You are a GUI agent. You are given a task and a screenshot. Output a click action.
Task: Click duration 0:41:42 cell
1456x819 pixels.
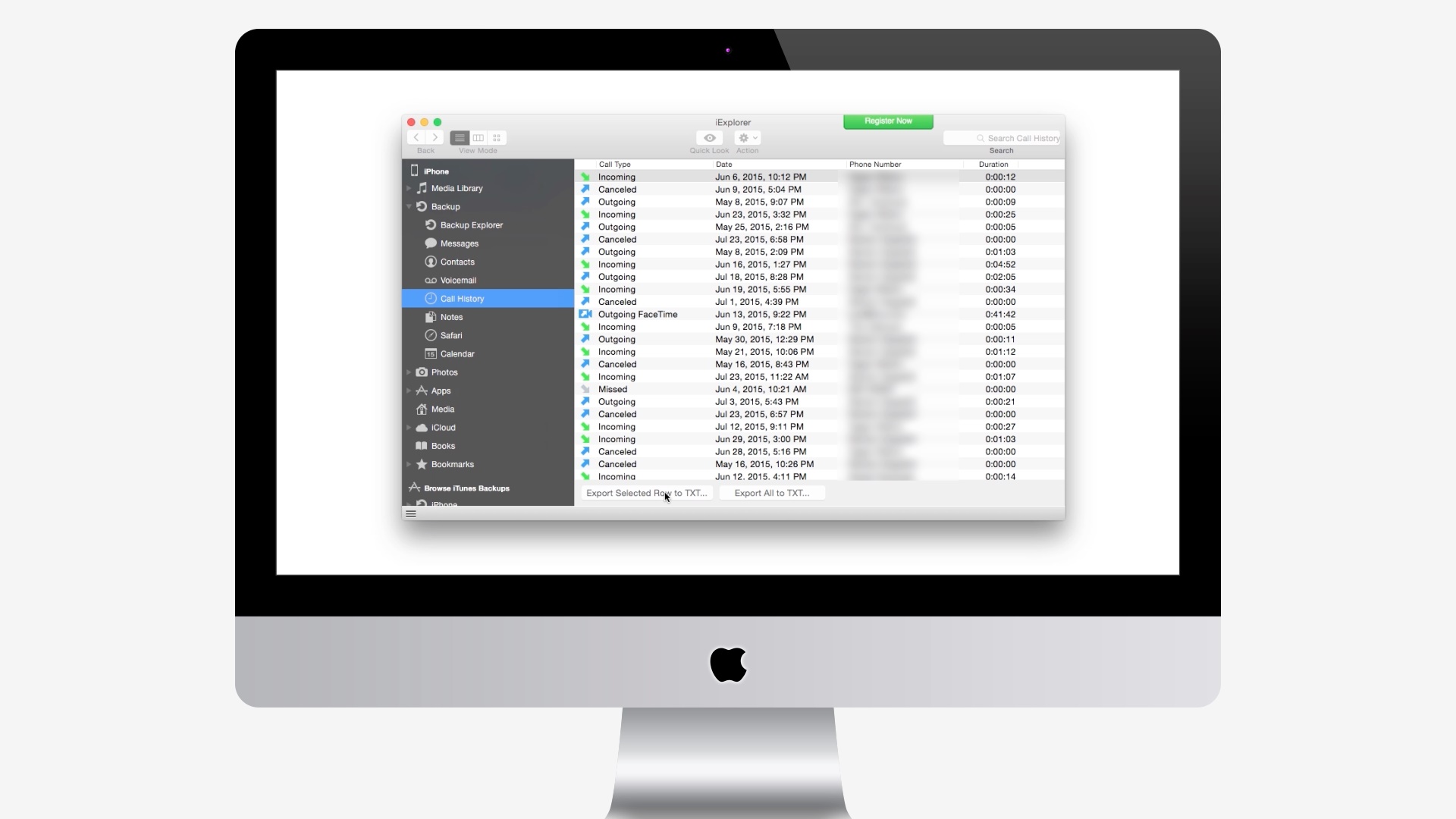click(1000, 314)
